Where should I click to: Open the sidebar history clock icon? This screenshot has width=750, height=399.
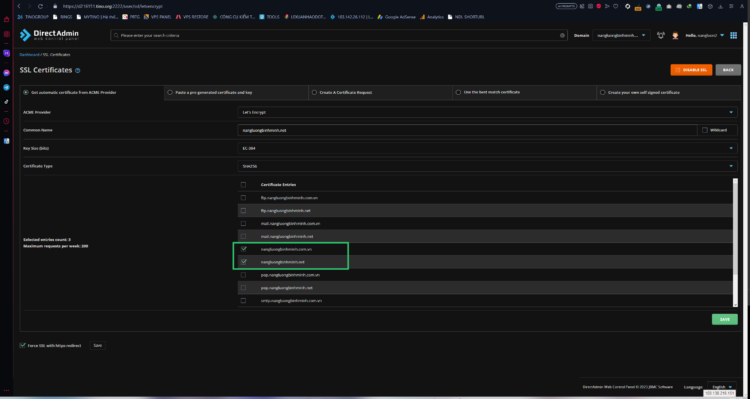[x=7, y=122]
